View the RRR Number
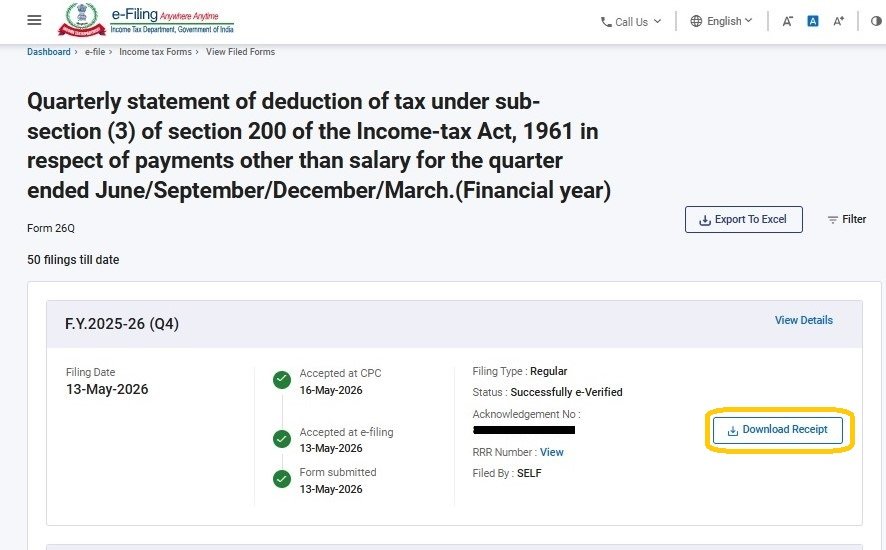The width and height of the screenshot is (886, 550). click(551, 452)
